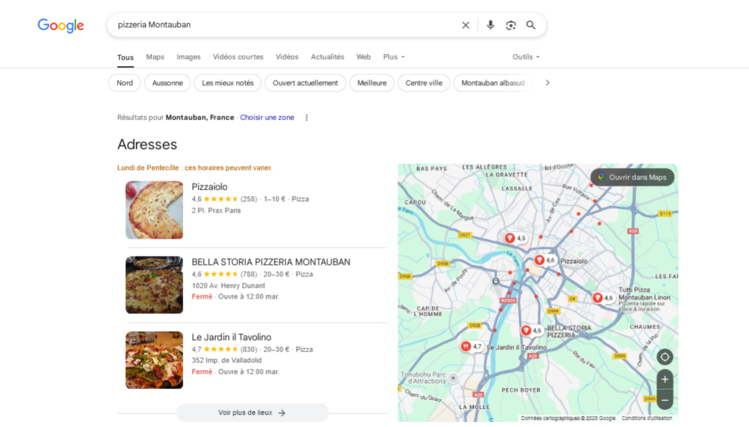Open the Outils dropdown

(x=525, y=57)
